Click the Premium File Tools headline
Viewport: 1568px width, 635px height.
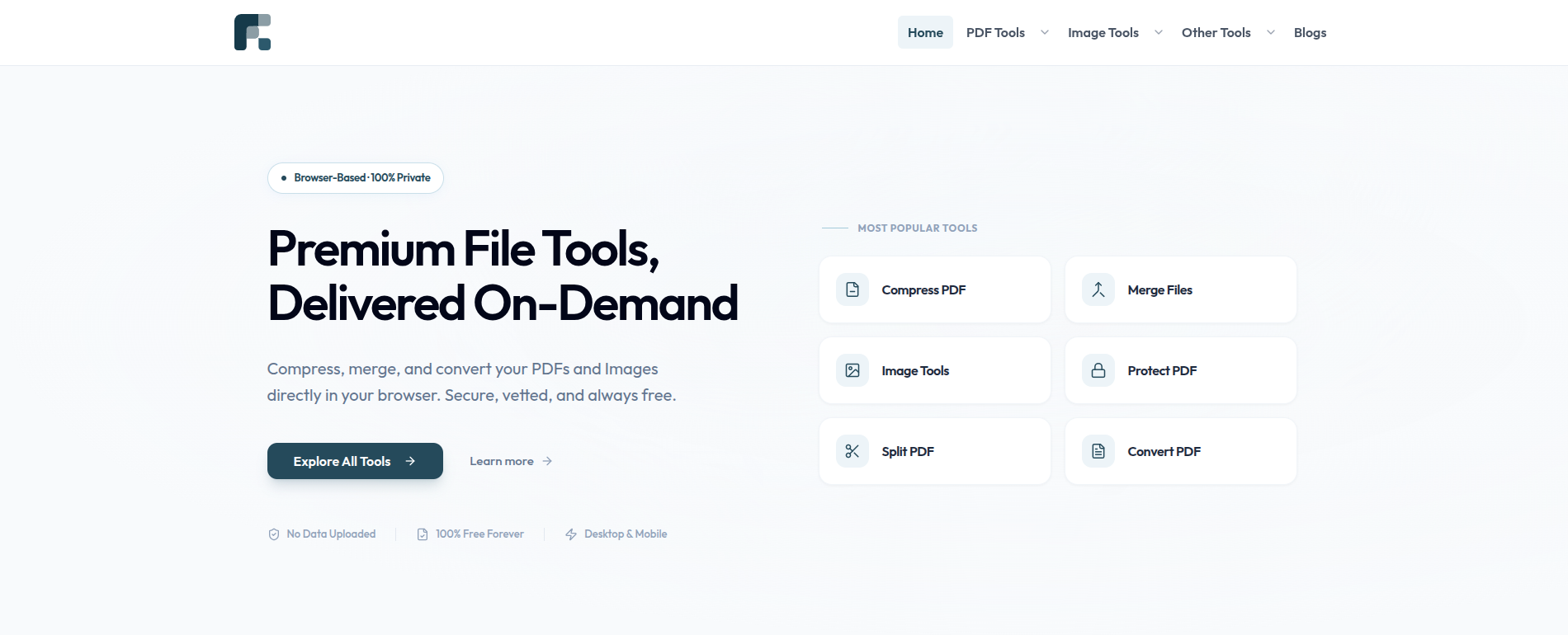point(503,275)
